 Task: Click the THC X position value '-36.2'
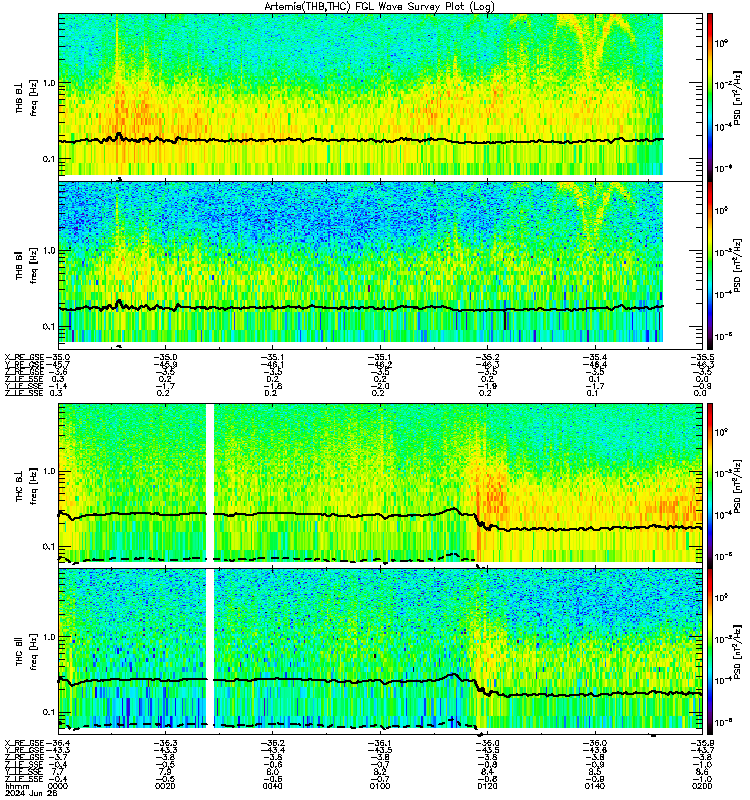[x=272, y=743]
